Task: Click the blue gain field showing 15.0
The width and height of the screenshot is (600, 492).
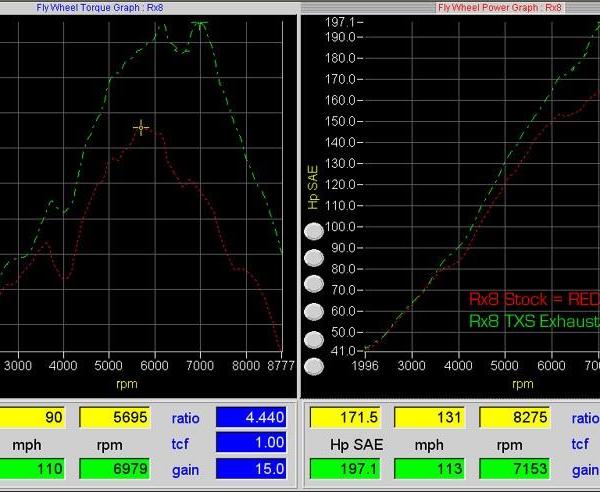Action: pos(251,469)
